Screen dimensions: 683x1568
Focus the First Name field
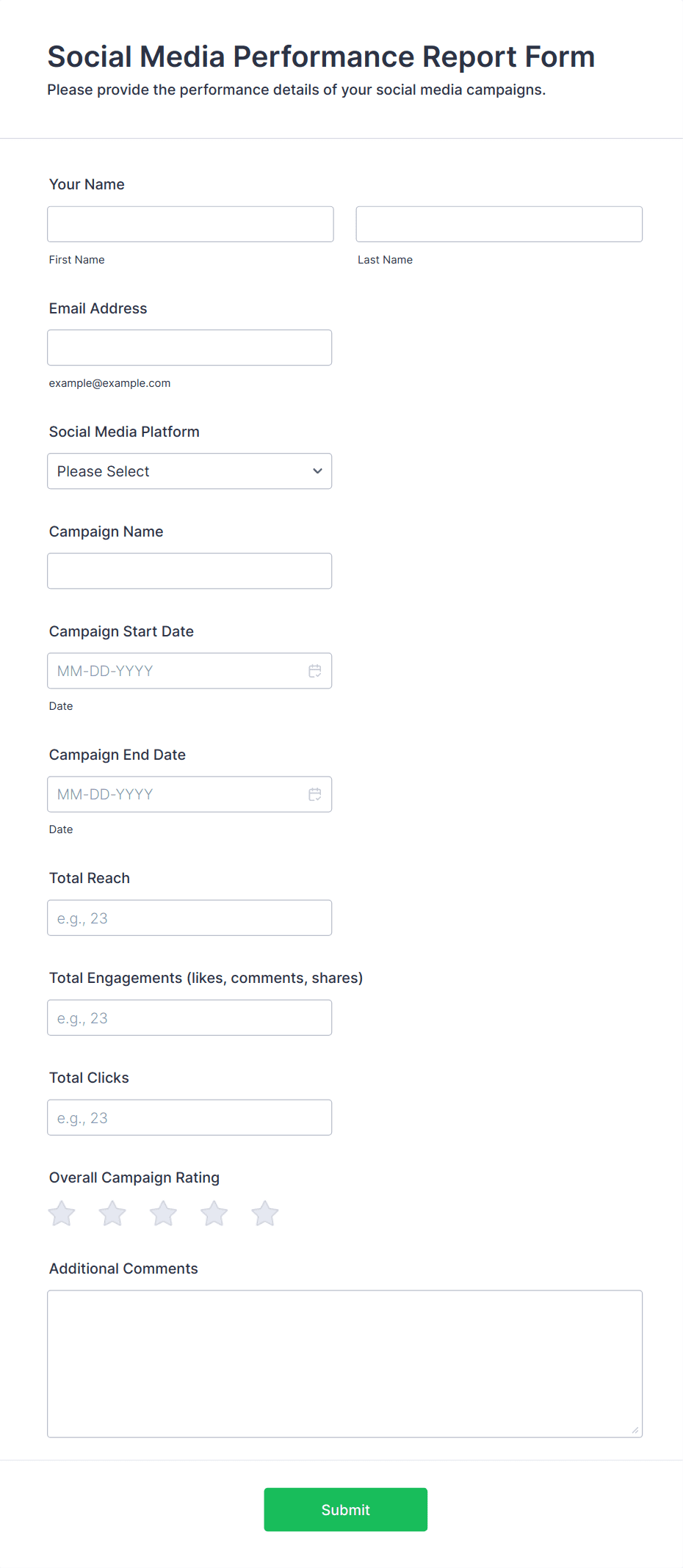pyautogui.click(x=189, y=224)
